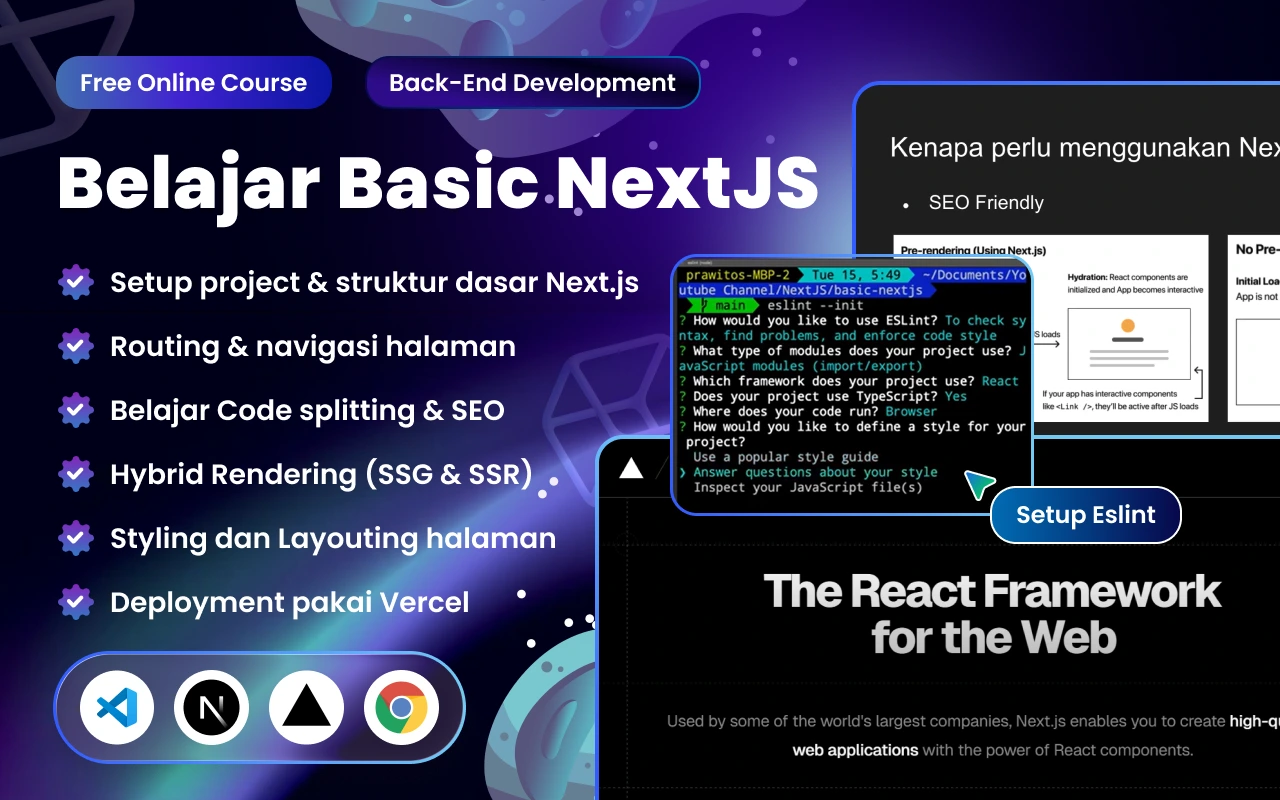Click the Next.js triangle logo above the framework heading

click(630, 467)
